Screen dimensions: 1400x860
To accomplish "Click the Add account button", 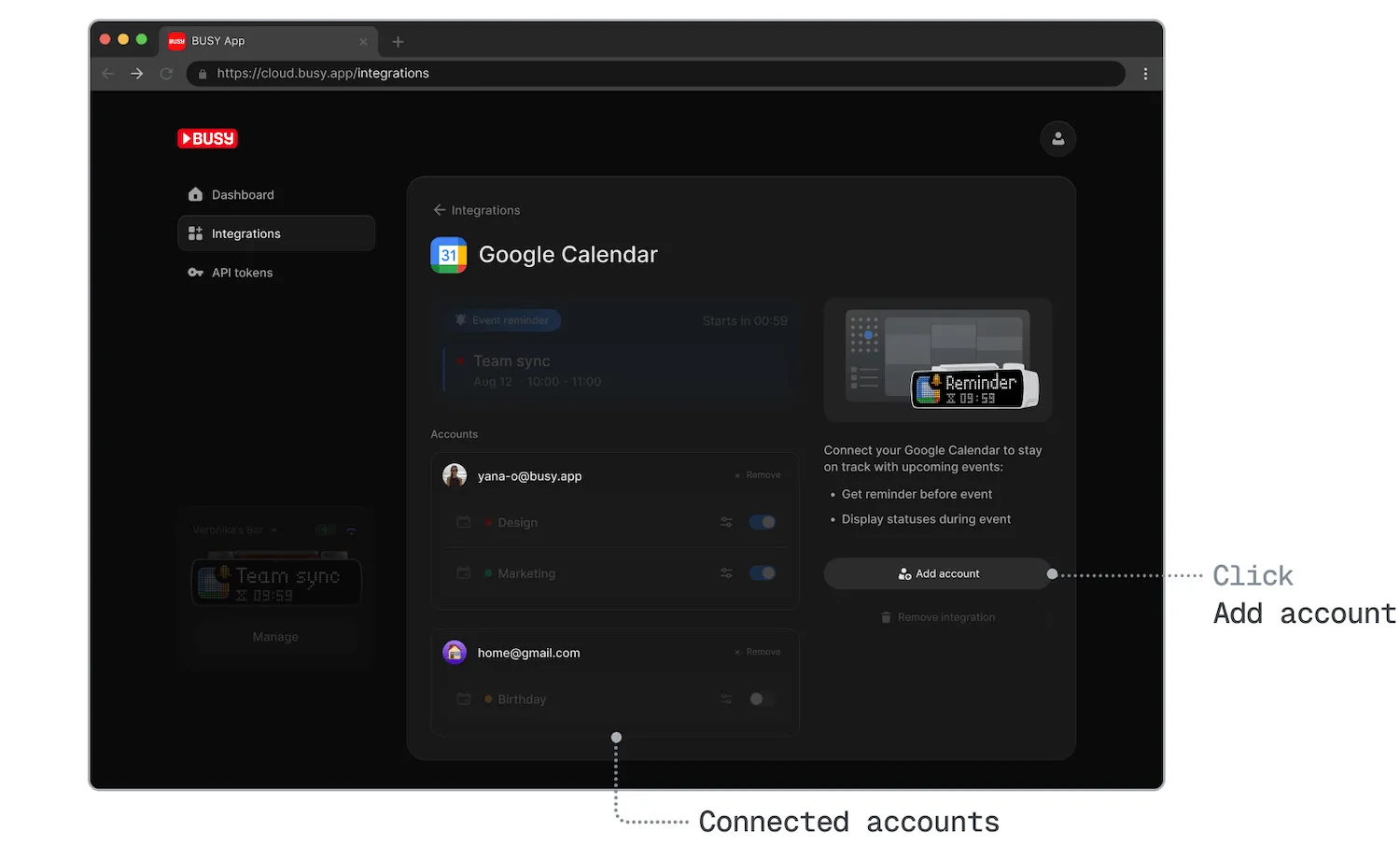I will coord(938,573).
